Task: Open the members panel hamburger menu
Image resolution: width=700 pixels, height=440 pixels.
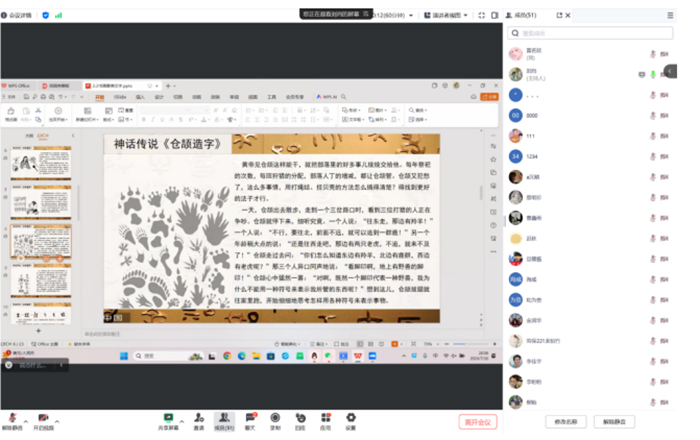Action: pyautogui.click(x=670, y=15)
